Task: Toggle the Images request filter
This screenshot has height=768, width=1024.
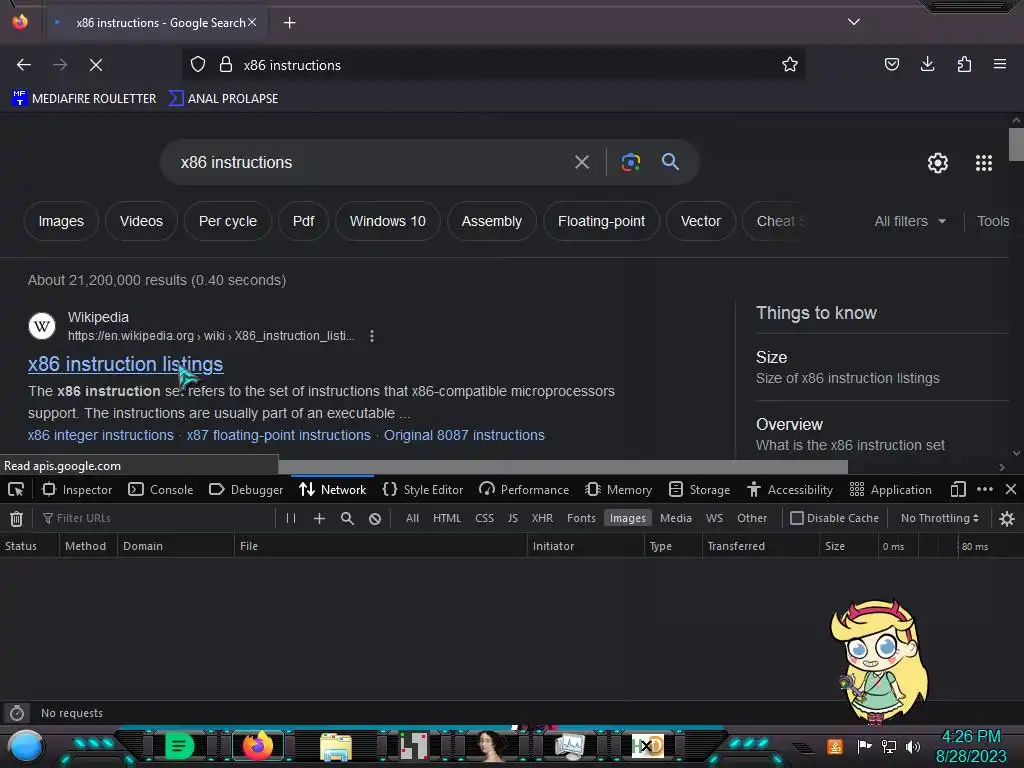Action: pos(628,518)
